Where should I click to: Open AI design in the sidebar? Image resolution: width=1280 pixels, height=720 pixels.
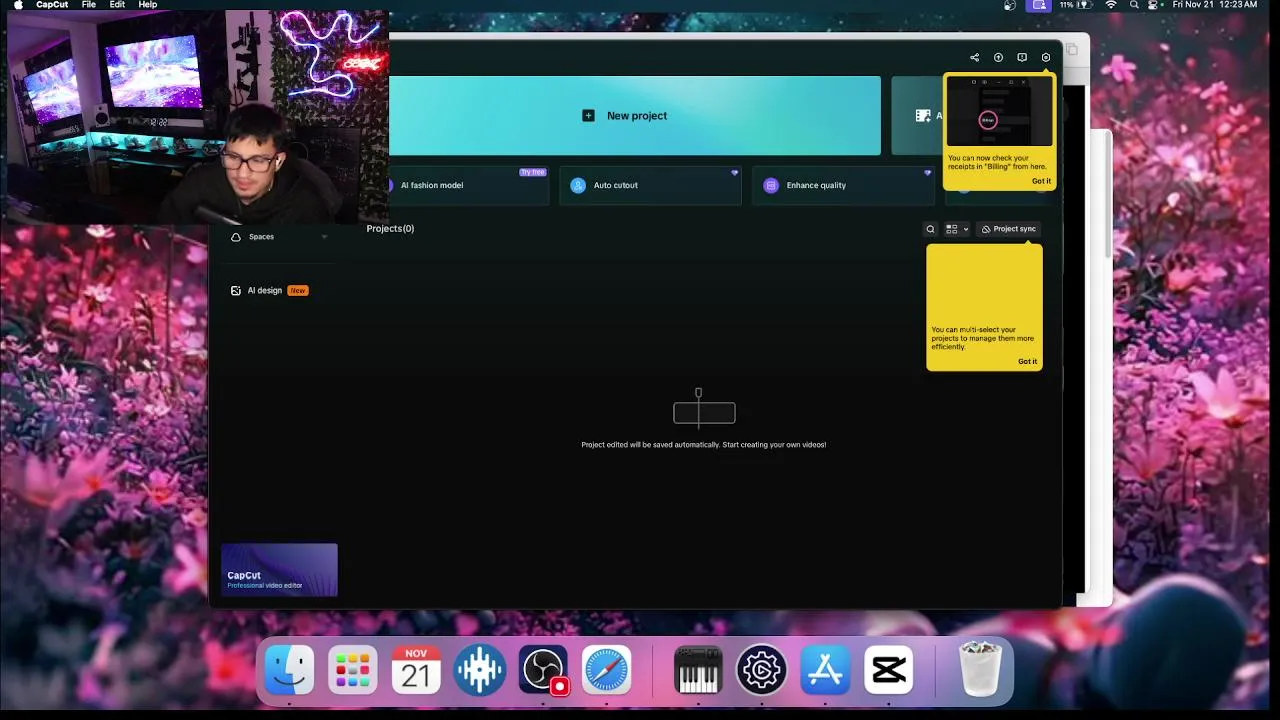[x=265, y=290]
